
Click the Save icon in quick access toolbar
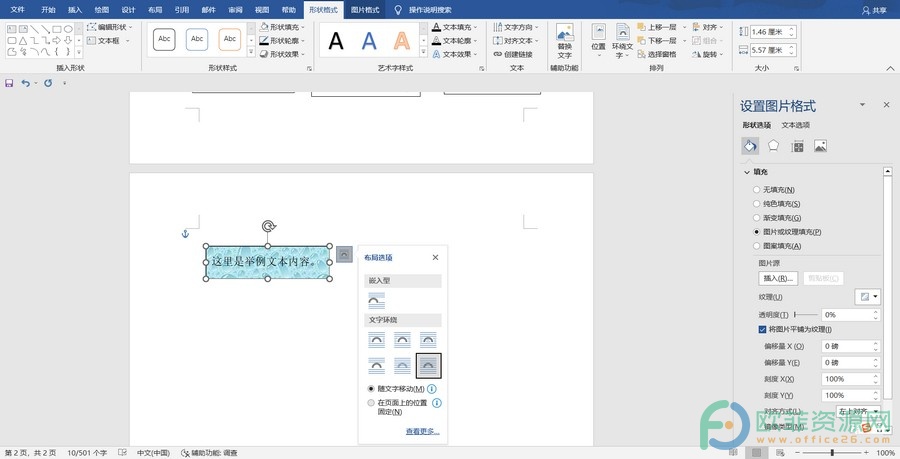coord(9,83)
